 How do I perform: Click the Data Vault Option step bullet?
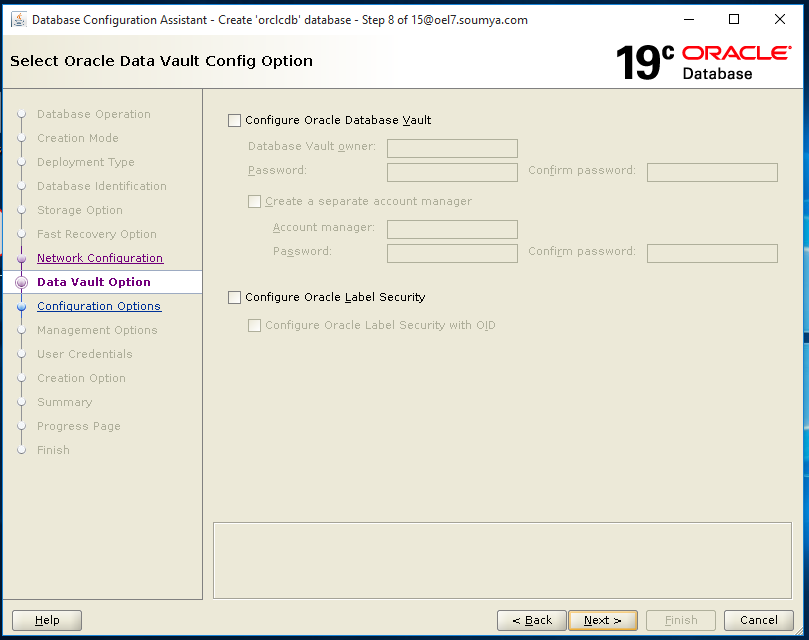(22, 282)
